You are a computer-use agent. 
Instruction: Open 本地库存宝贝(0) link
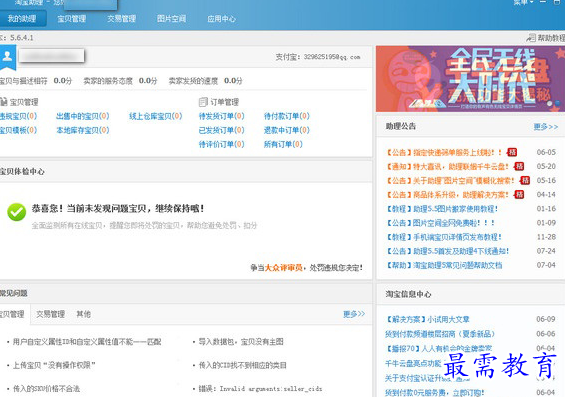(83, 130)
